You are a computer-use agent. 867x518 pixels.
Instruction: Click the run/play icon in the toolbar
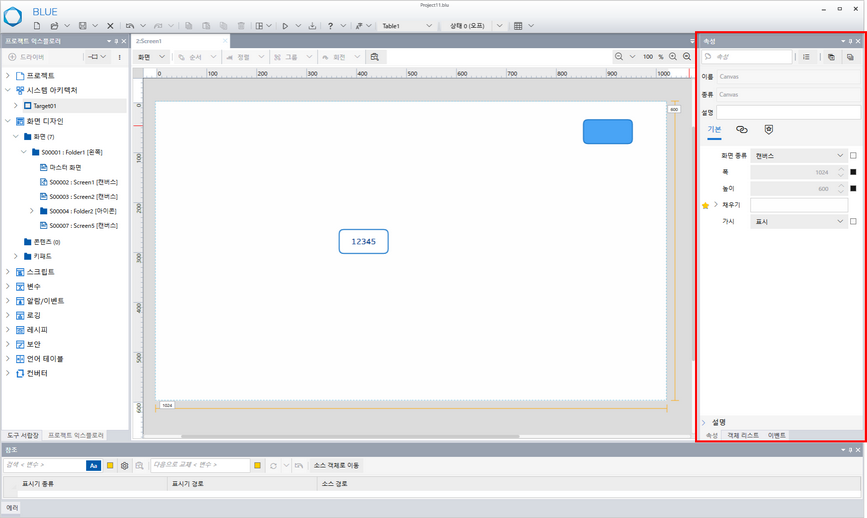tap(285, 26)
